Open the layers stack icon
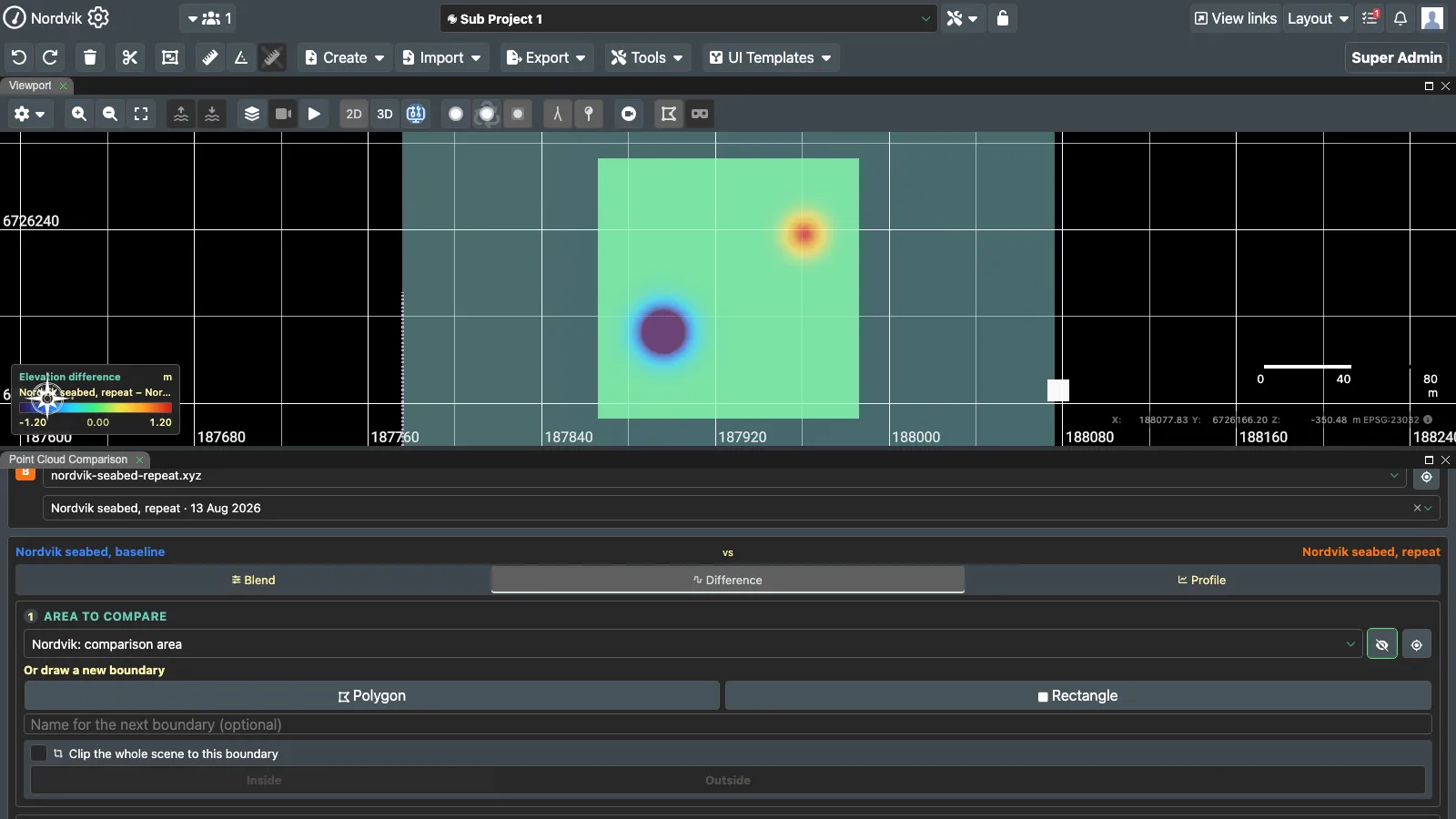This screenshot has width=1456, height=819. (x=252, y=114)
